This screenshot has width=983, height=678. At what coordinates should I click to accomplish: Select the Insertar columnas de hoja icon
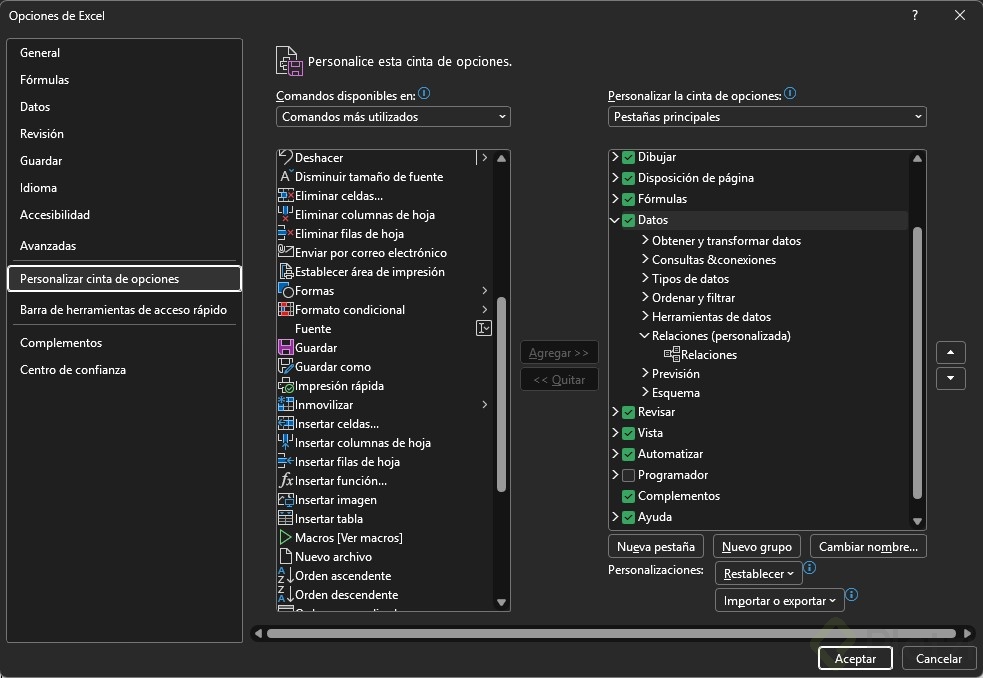point(286,442)
